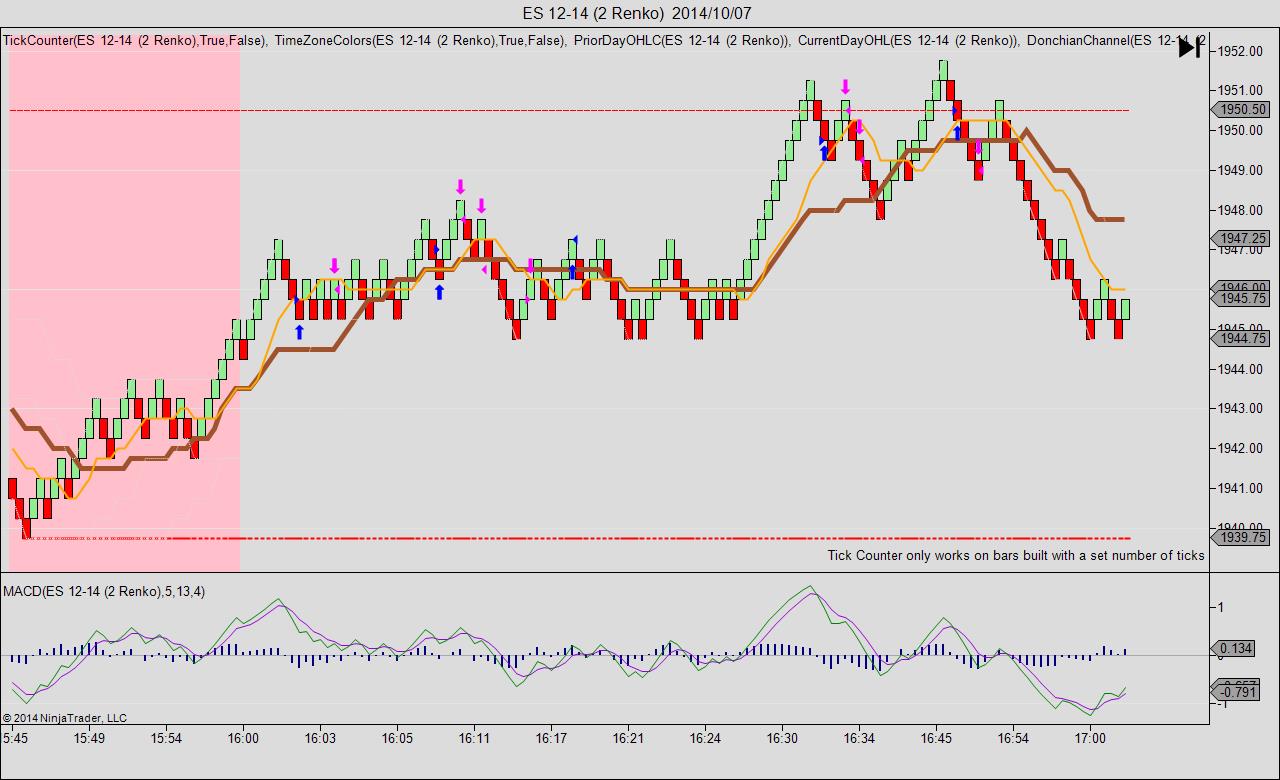The image size is (1280, 780).
Task: Click the scroll-to-latest-bar arrow icon
Action: [1189, 47]
